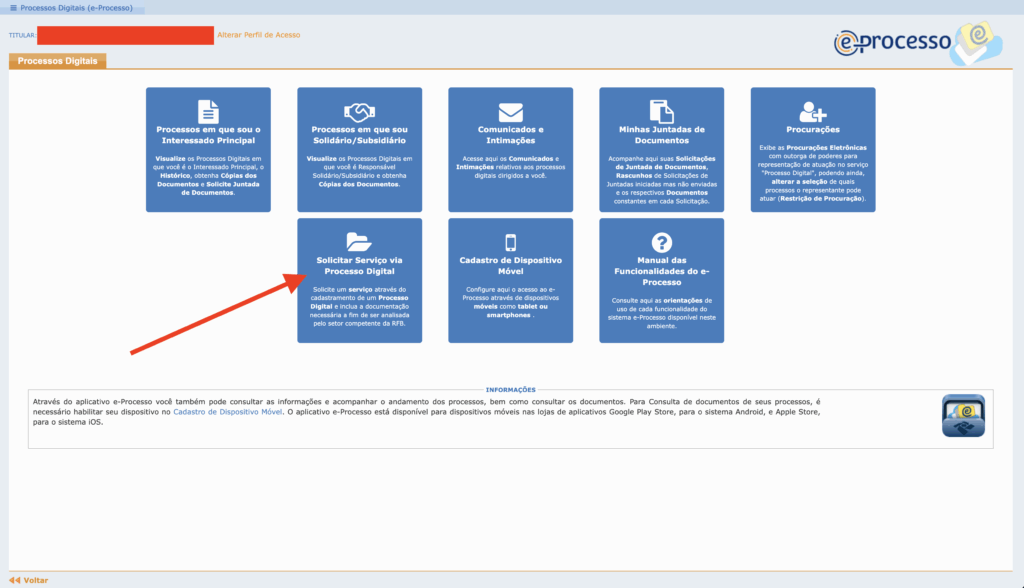The width and height of the screenshot is (1024, 588).
Task: Click description text under Manual das Funcionalidades
Action: 662,313
